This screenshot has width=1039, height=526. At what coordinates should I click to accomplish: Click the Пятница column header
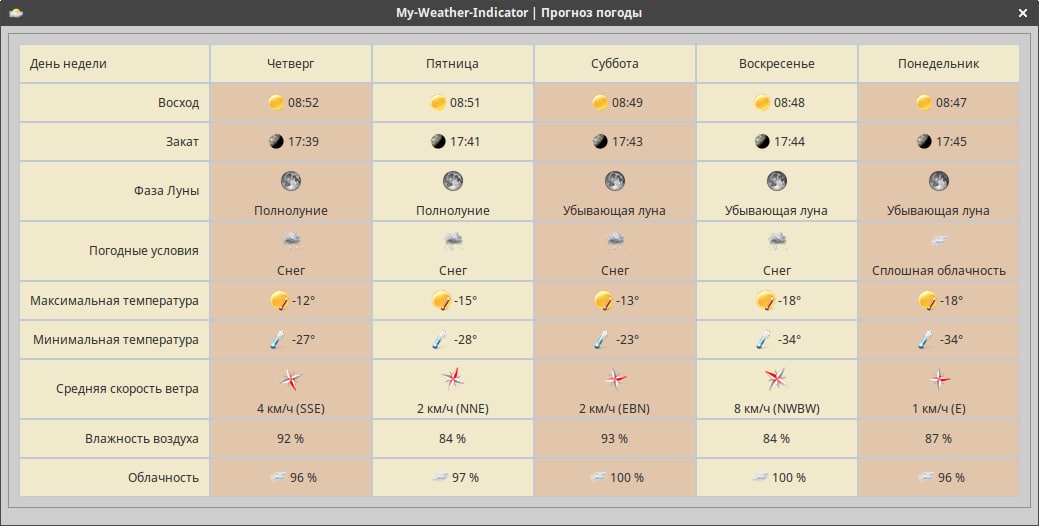tap(453, 64)
